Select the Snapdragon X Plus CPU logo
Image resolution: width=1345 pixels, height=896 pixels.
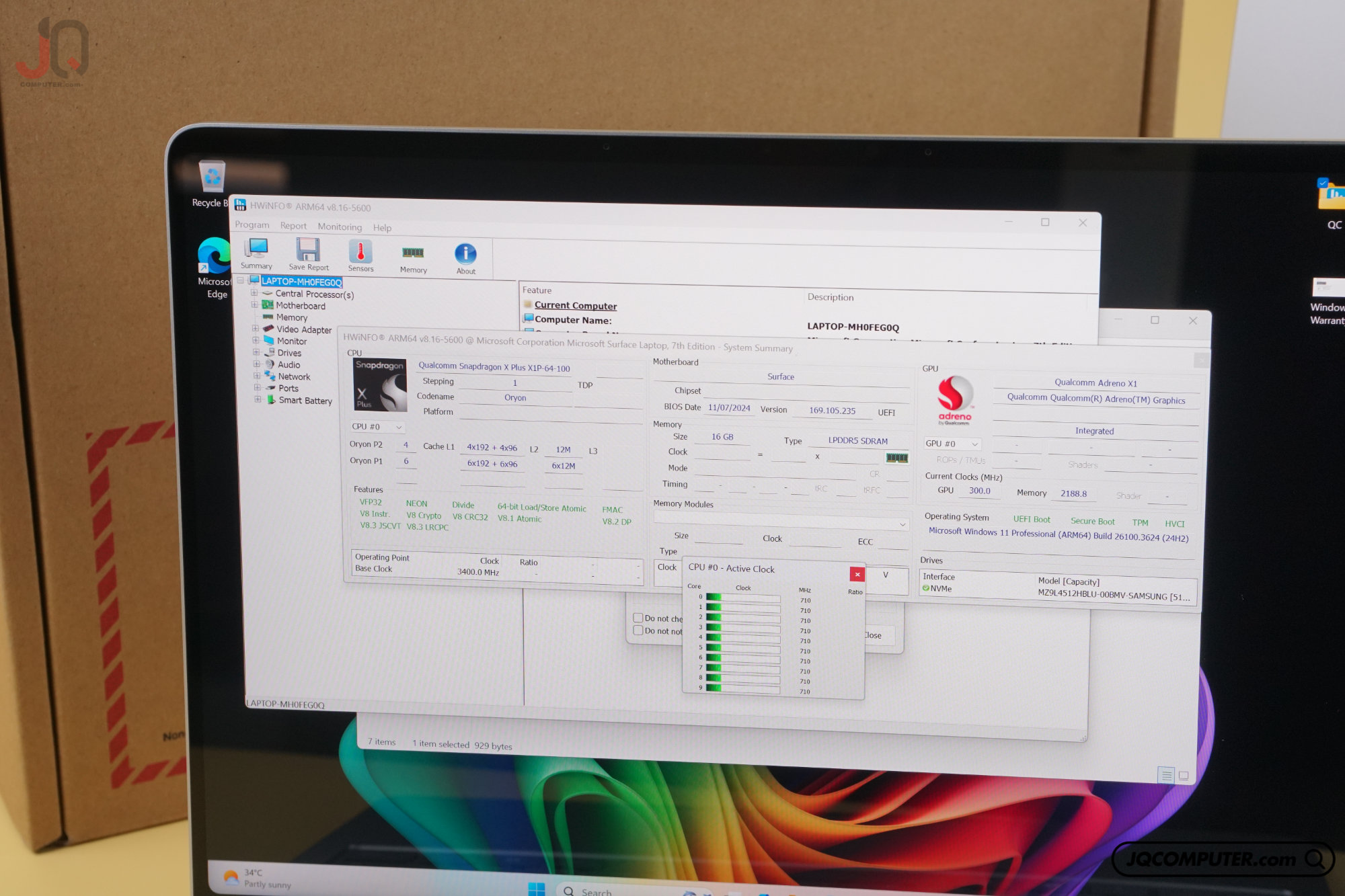pos(380,385)
